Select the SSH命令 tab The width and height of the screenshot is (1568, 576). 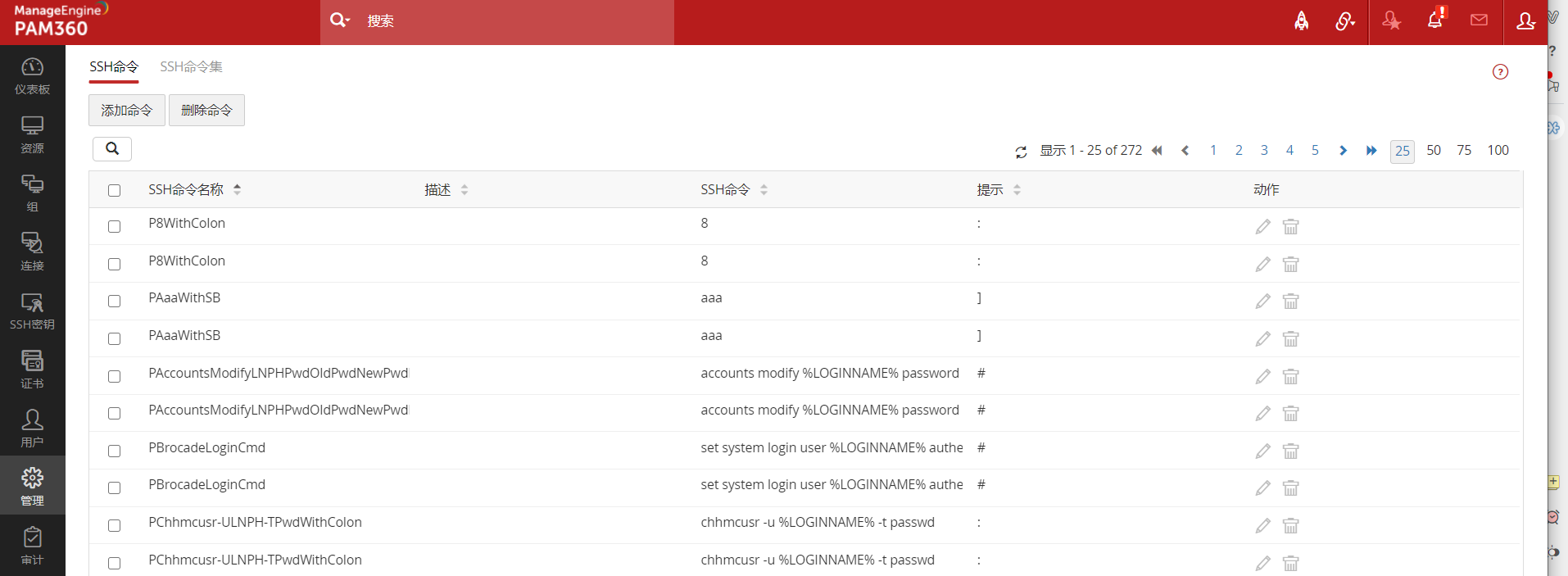click(114, 66)
